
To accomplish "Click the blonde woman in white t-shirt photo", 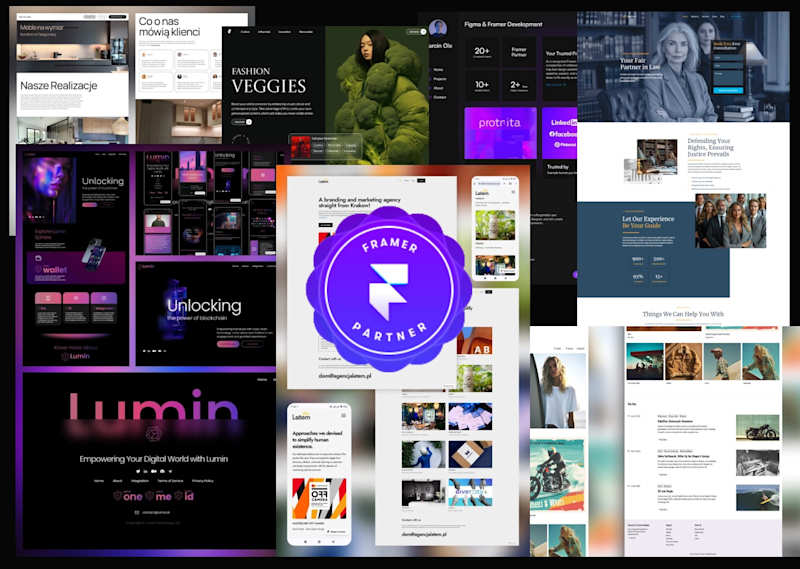I will tap(557, 390).
